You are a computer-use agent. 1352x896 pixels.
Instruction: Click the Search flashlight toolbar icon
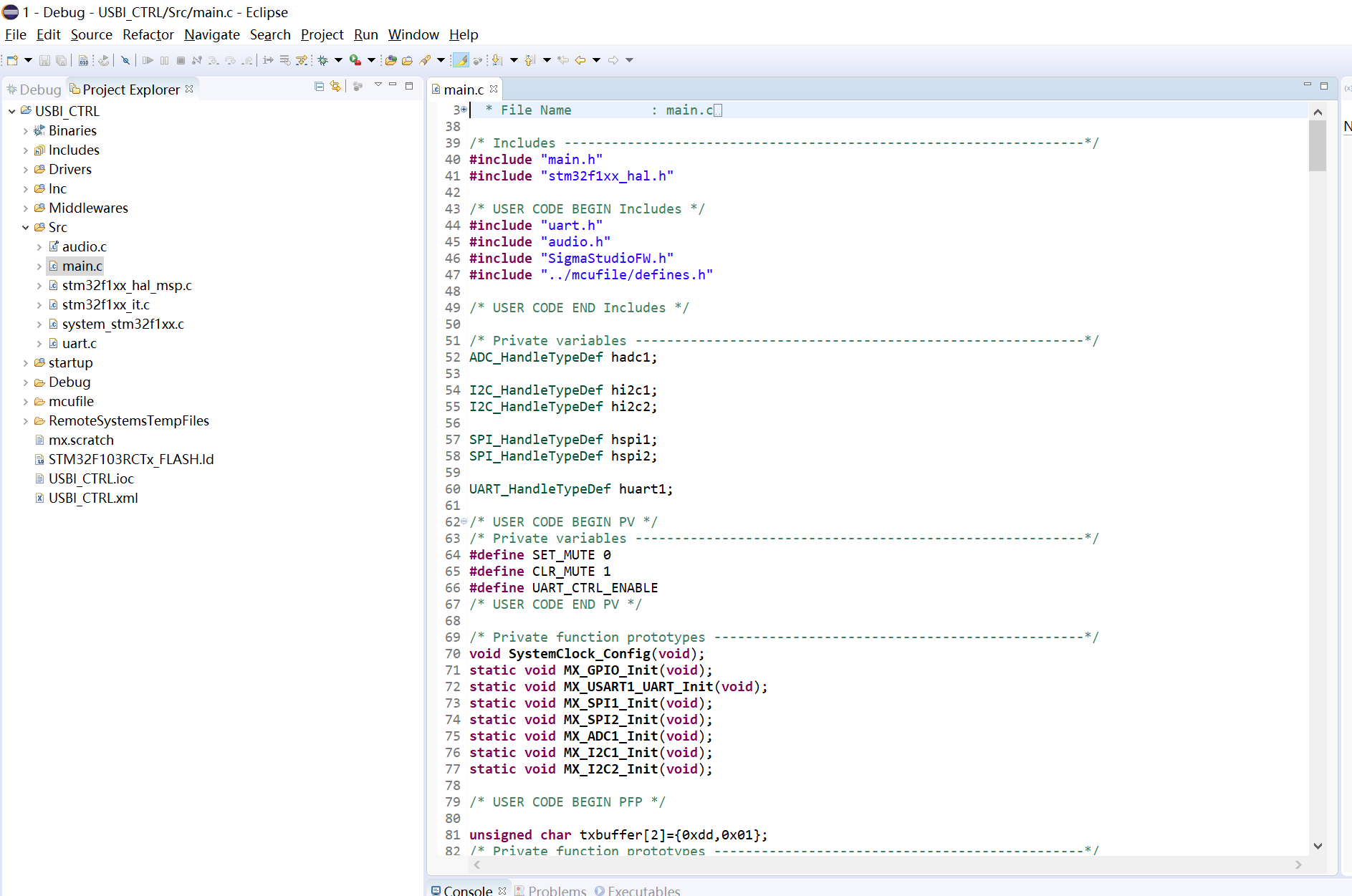click(425, 60)
